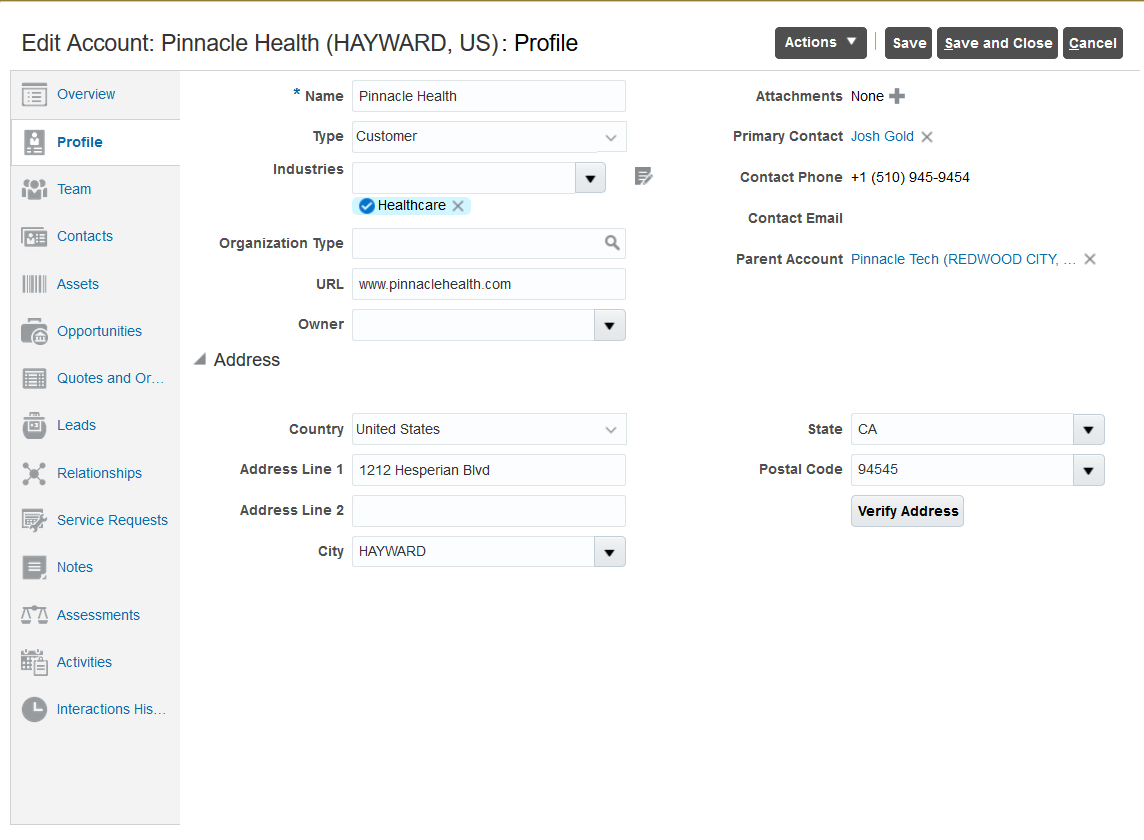The width and height of the screenshot is (1144, 840).
Task: Open the Industries edit list icon
Action: click(644, 177)
